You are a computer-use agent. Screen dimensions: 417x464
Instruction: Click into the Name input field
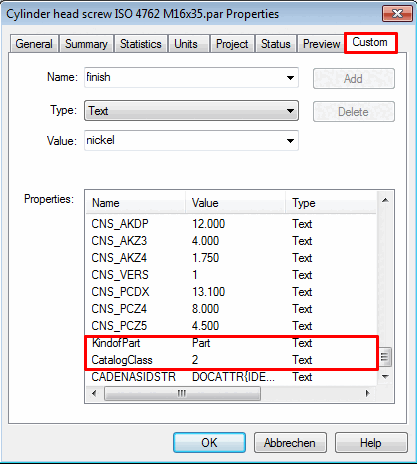[x=184, y=78]
